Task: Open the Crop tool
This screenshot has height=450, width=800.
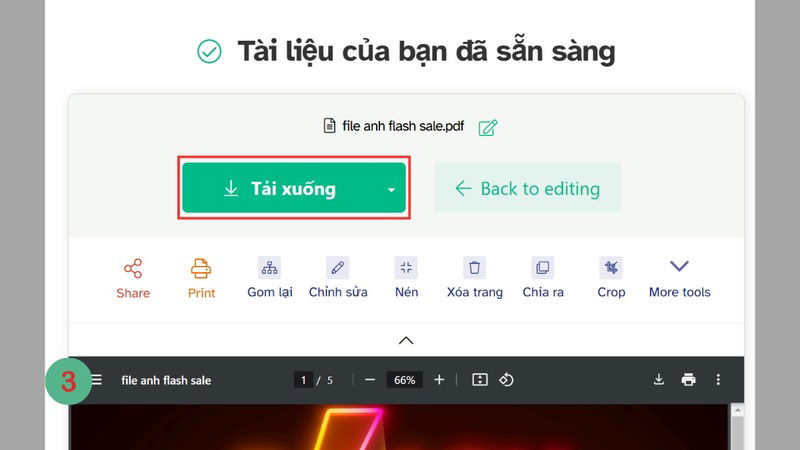Action: (611, 268)
